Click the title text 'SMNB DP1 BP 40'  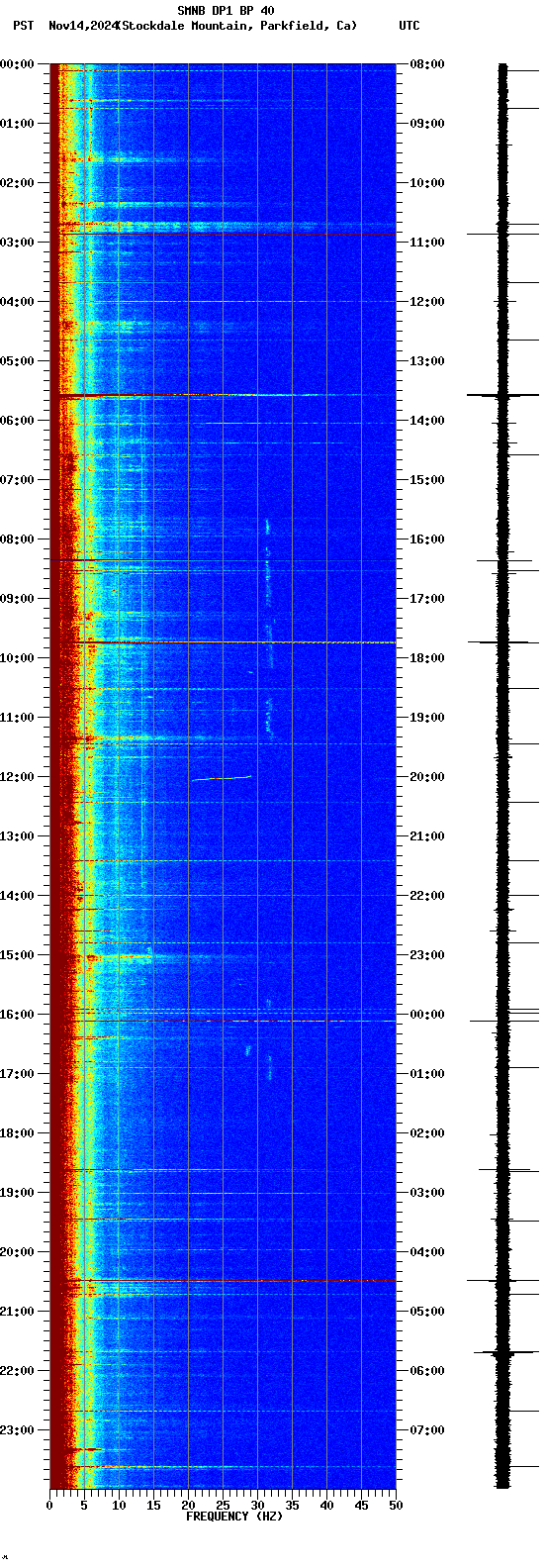[x=226, y=11]
